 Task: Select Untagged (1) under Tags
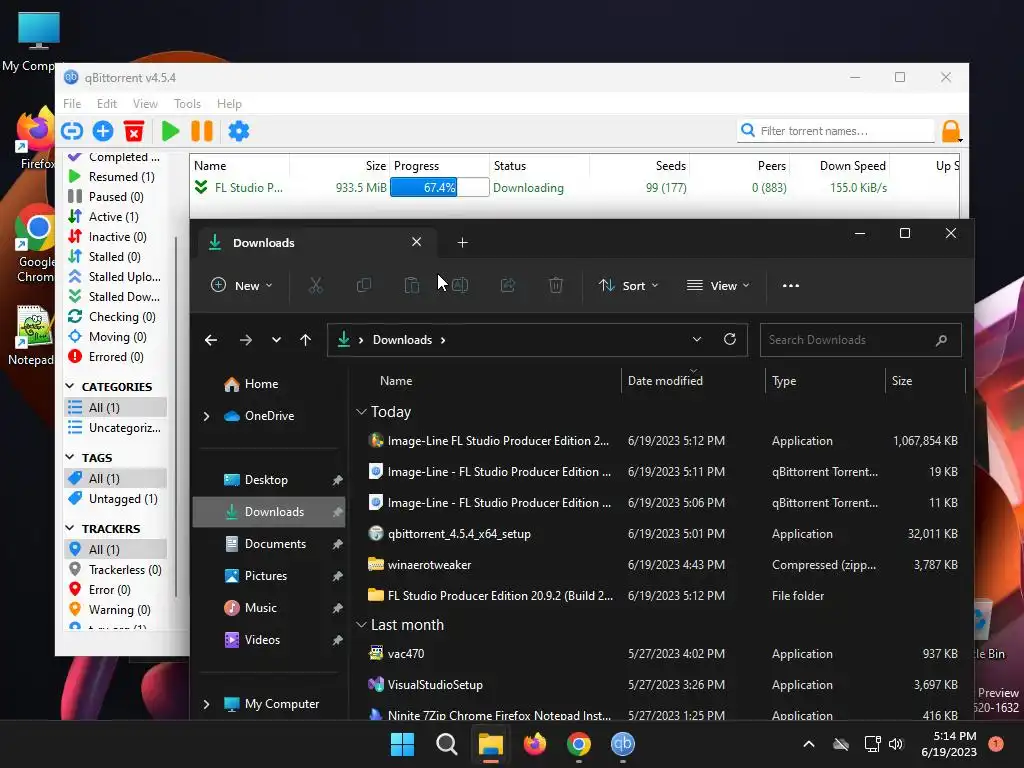click(x=116, y=499)
